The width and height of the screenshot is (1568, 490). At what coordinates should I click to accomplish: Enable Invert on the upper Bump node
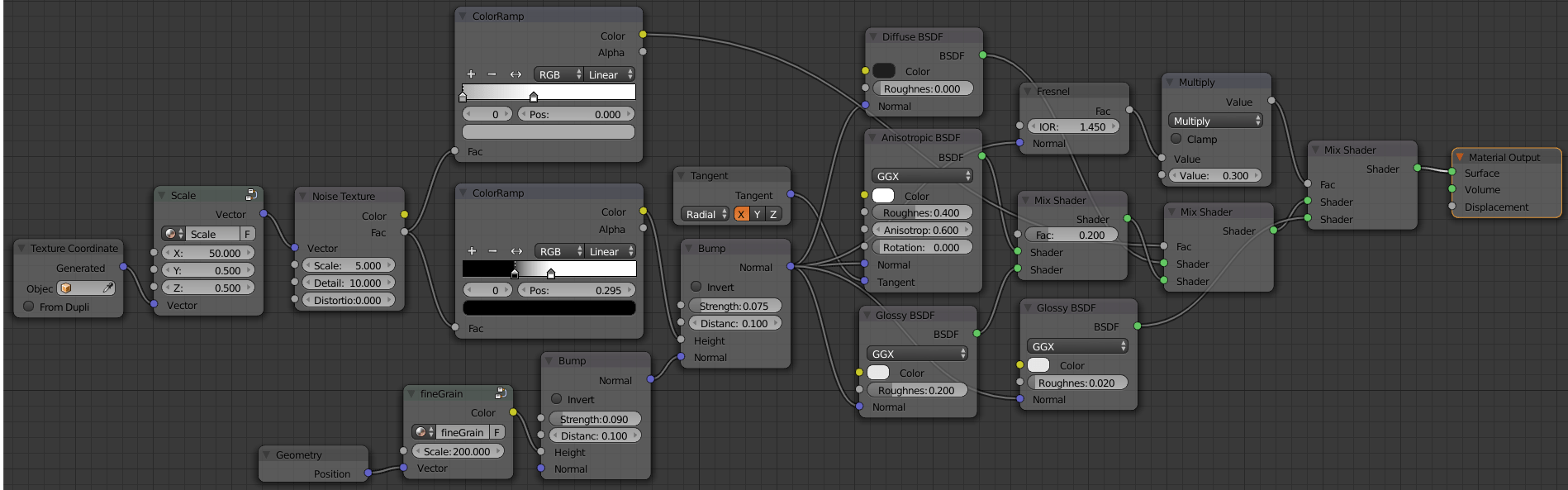pos(696,287)
